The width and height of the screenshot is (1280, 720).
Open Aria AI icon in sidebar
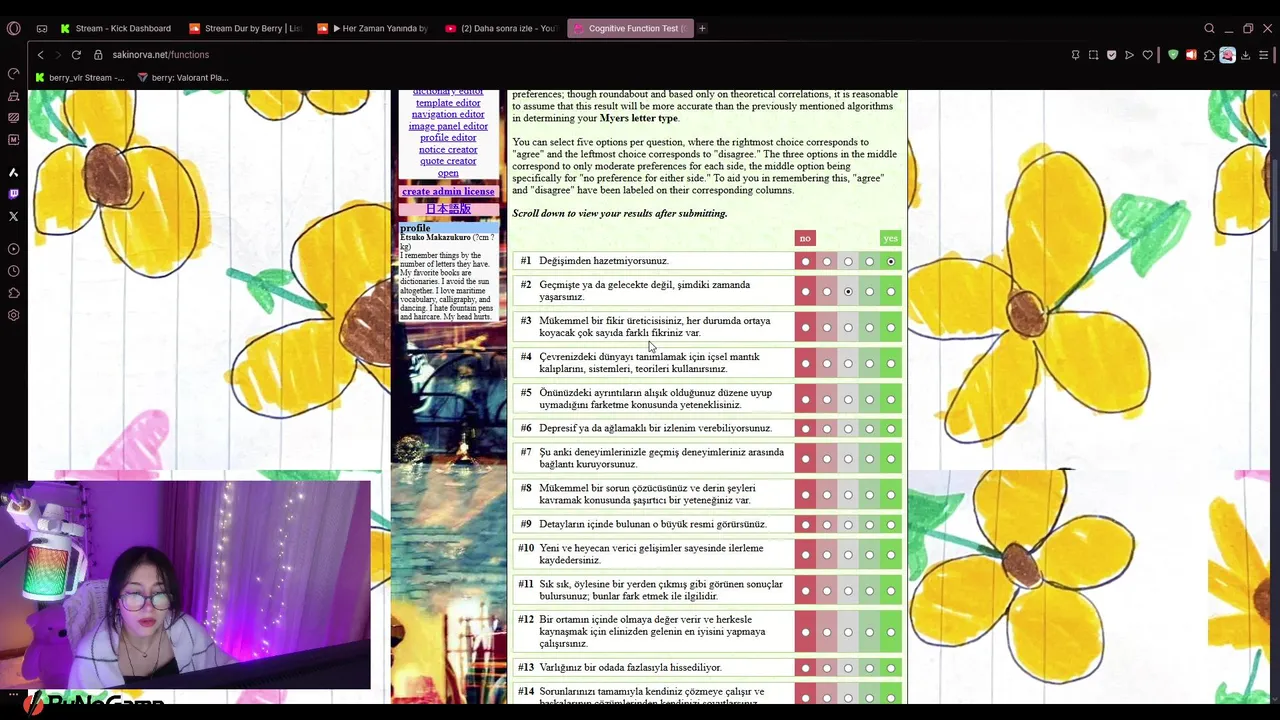click(x=13, y=172)
